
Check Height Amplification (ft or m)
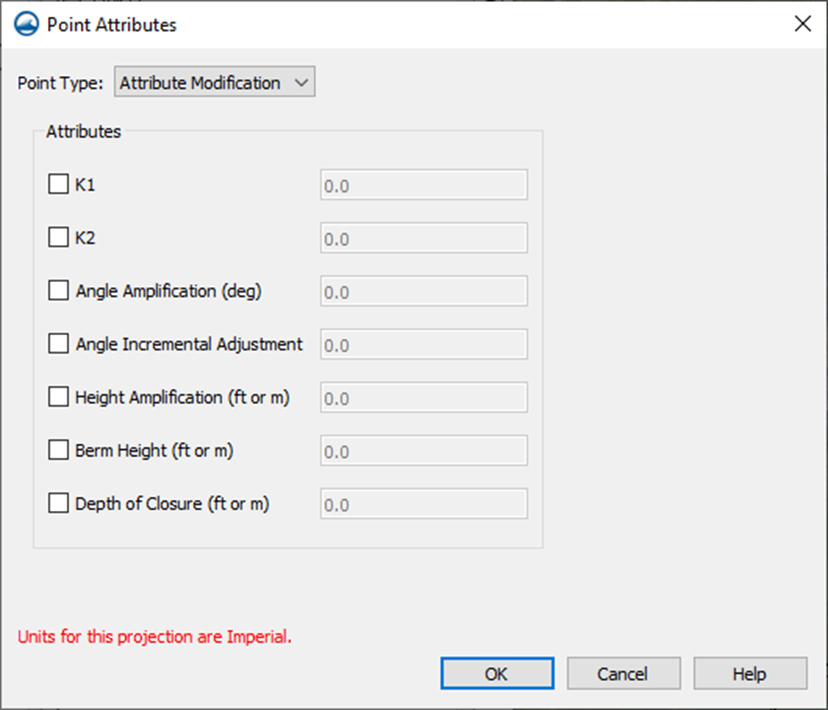[58, 397]
